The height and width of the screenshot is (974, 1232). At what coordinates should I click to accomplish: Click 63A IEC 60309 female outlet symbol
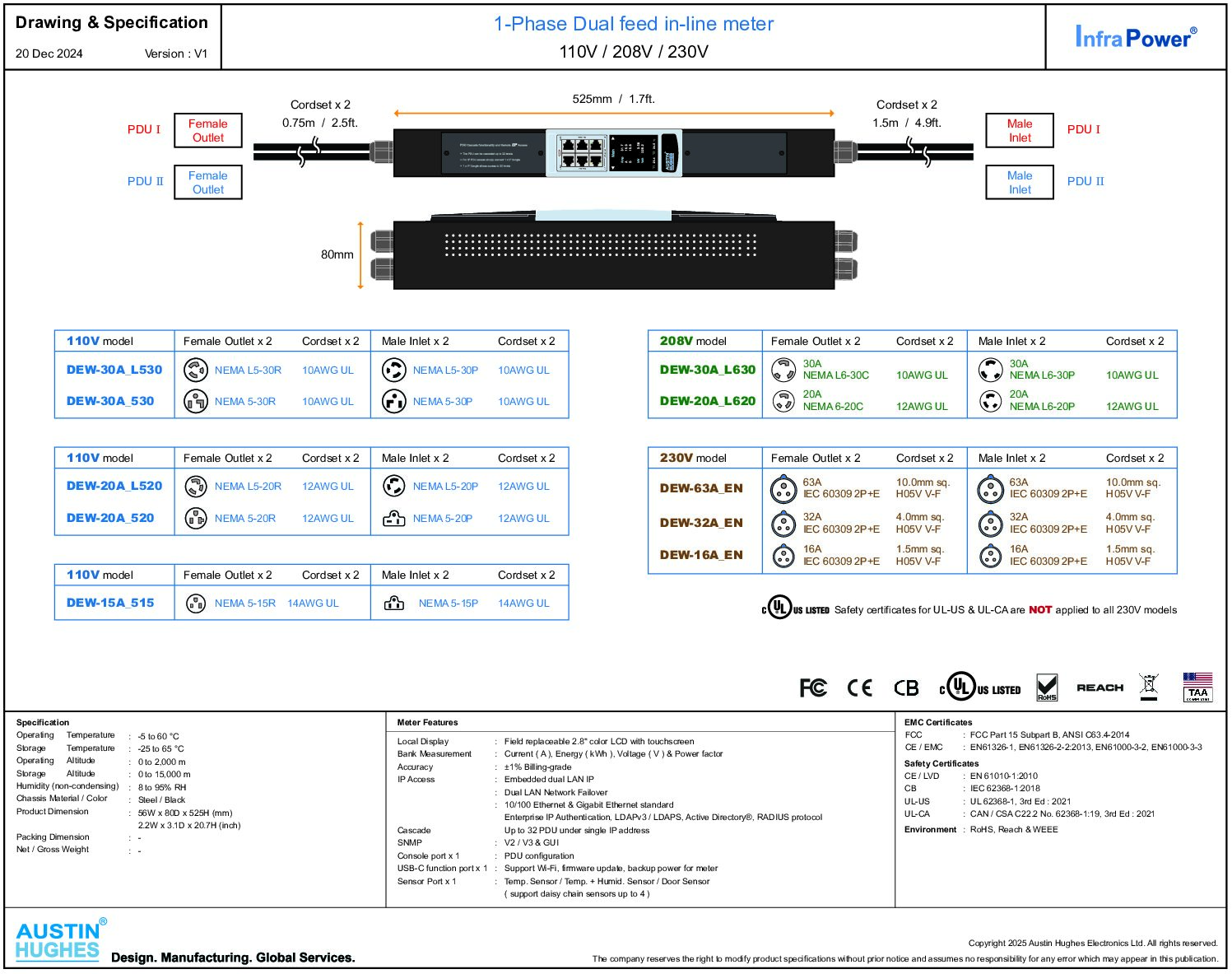[783, 490]
